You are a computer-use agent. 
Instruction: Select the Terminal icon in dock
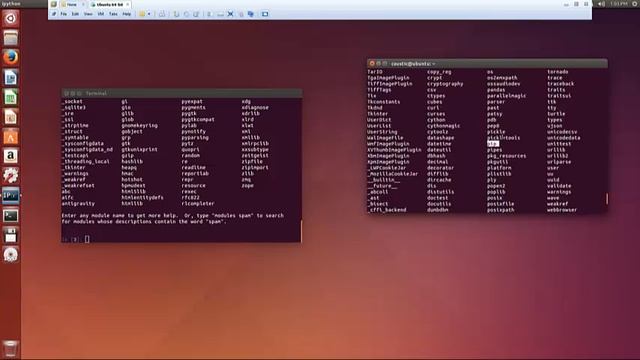coord(11,216)
